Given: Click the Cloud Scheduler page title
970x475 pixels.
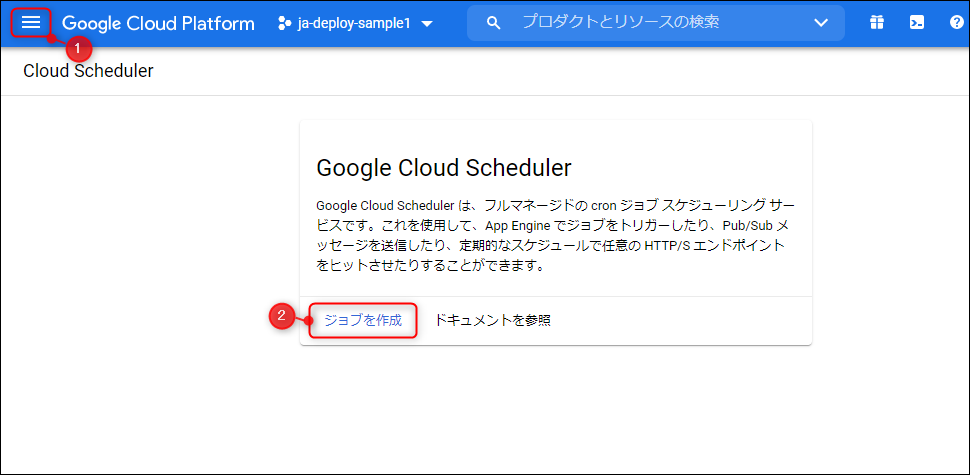Looking at the screenshot, I should (x=88, y=71).
